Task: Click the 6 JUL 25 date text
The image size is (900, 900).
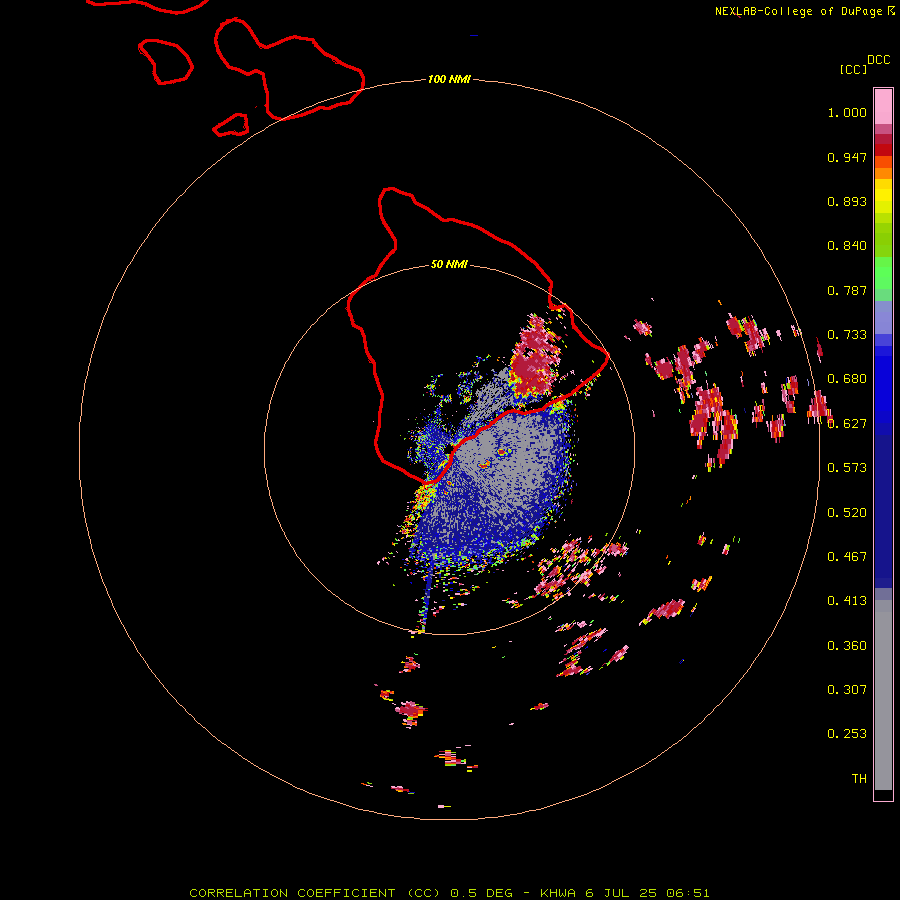Action: click(621, 893)
